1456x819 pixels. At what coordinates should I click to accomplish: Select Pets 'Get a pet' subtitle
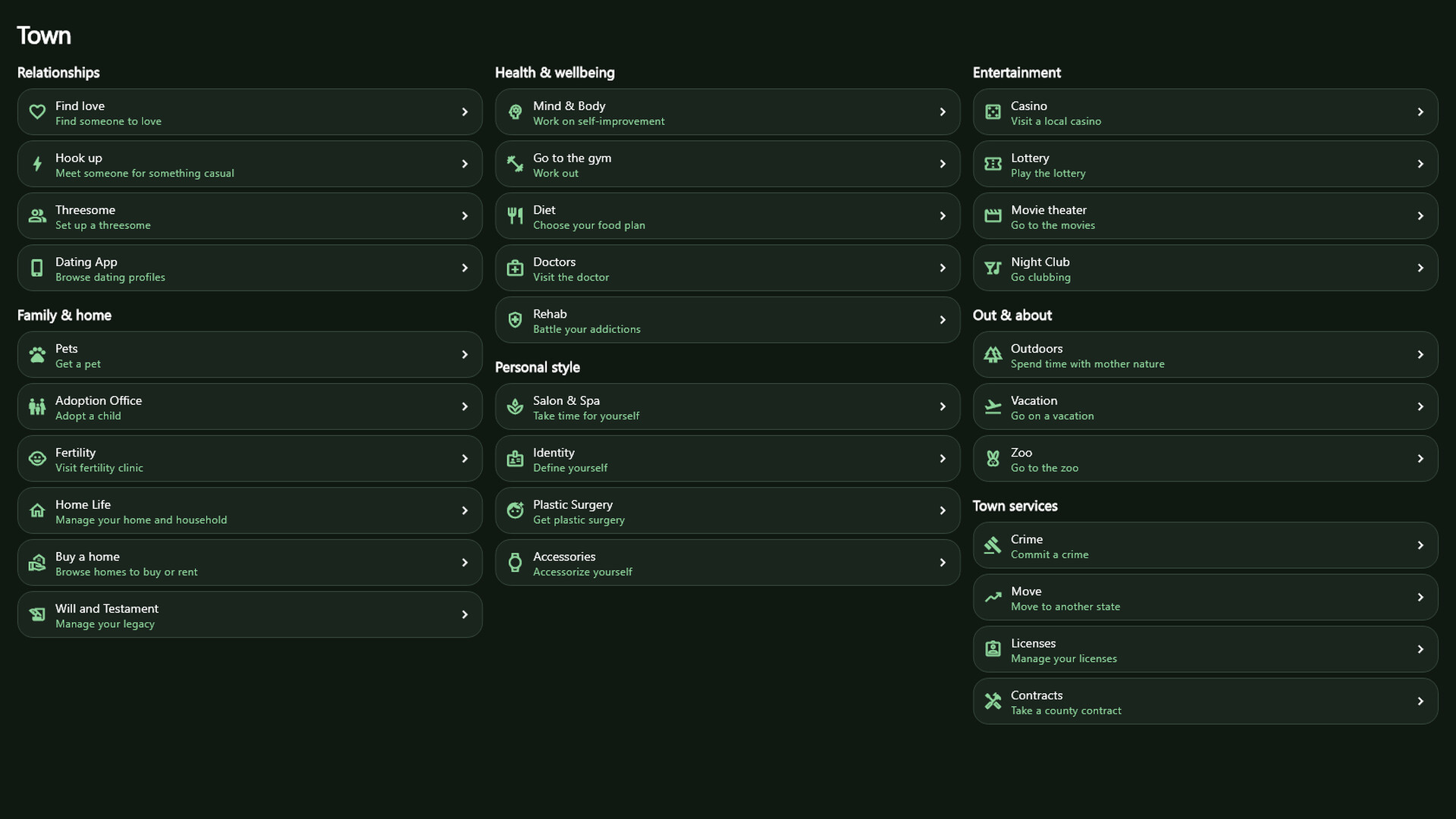click(78, 364)
